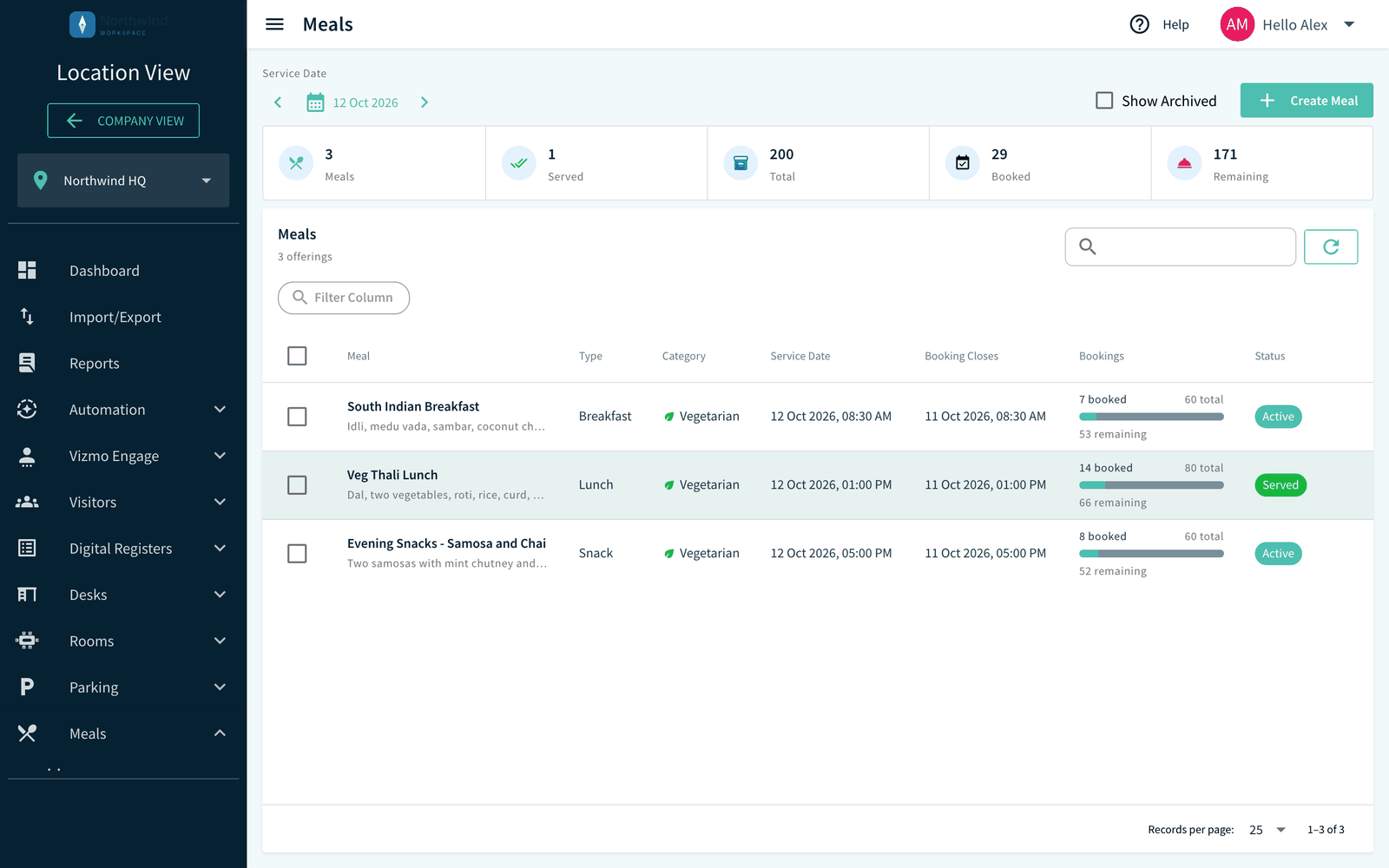Screen dimensions: 1389x868
Task: Expand the Visitors sidebar section
Action: click(x=220, y=502)
